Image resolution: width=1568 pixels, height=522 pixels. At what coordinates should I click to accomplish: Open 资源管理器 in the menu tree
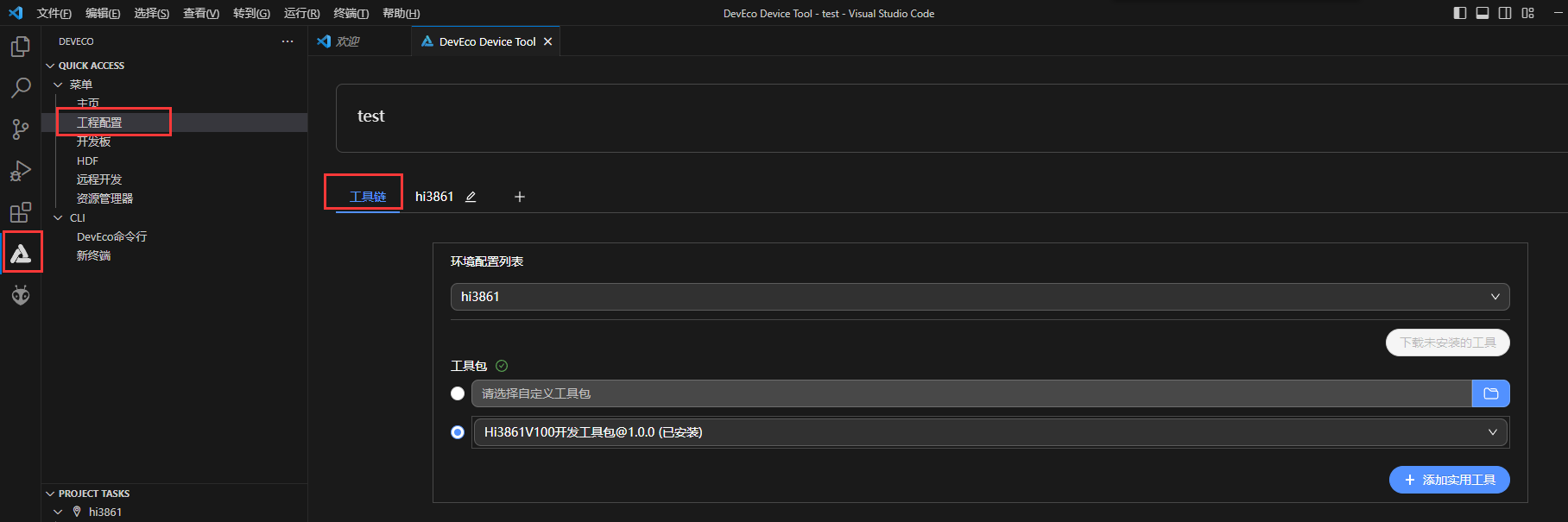point(104,198)
